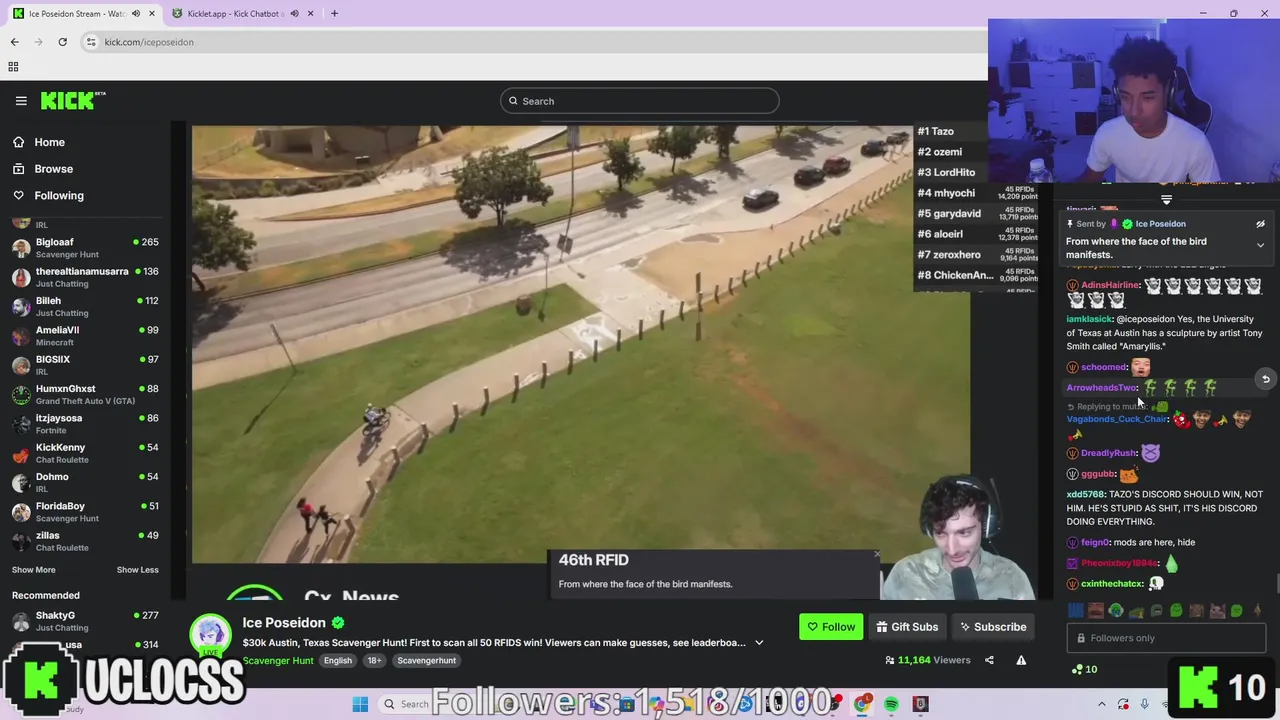Viewport: 1280px width, 720px height.
Task: Click AdinsHairline username in chat
Action: (1110, 285)
